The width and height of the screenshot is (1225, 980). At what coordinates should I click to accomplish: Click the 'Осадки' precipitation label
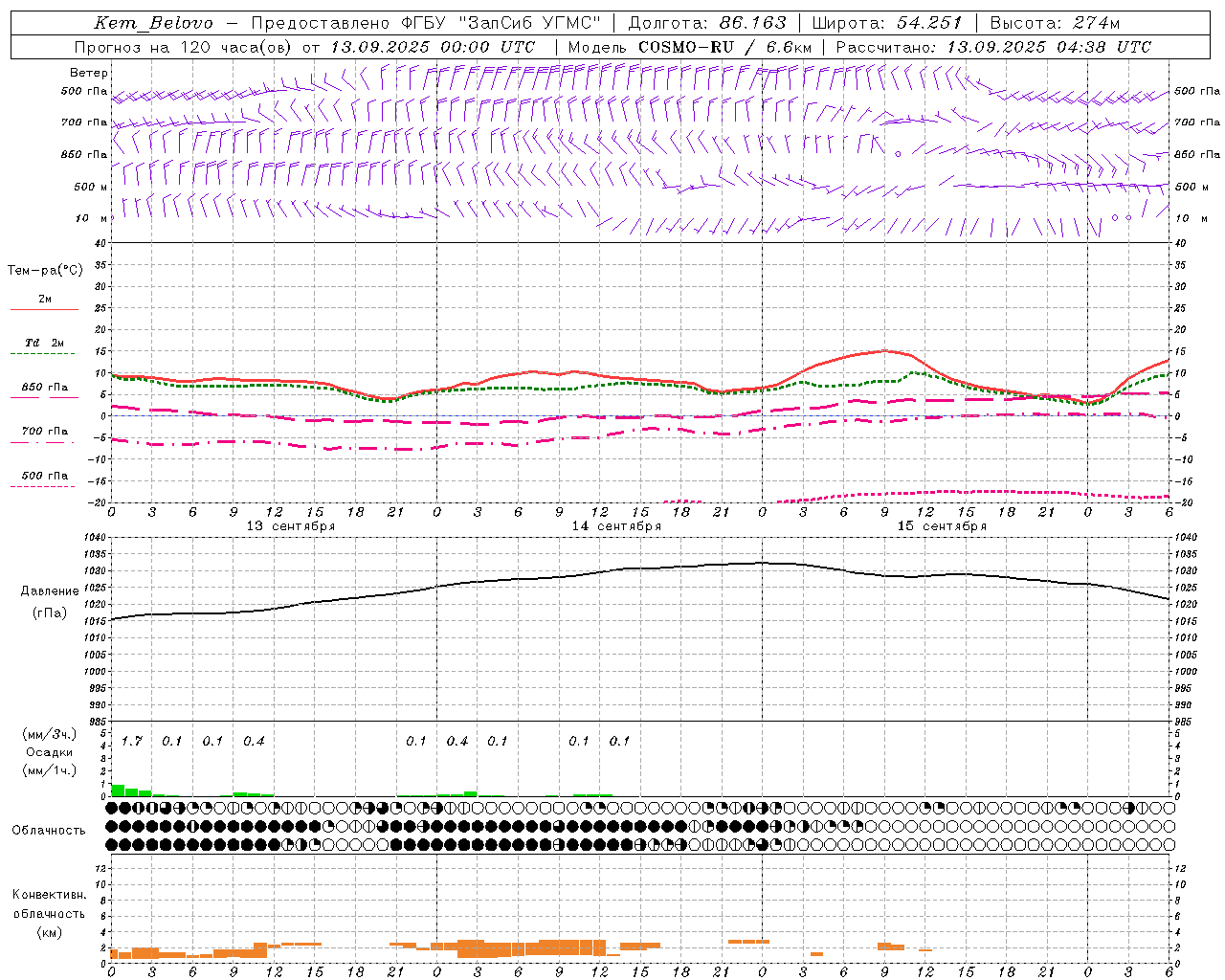49,752
